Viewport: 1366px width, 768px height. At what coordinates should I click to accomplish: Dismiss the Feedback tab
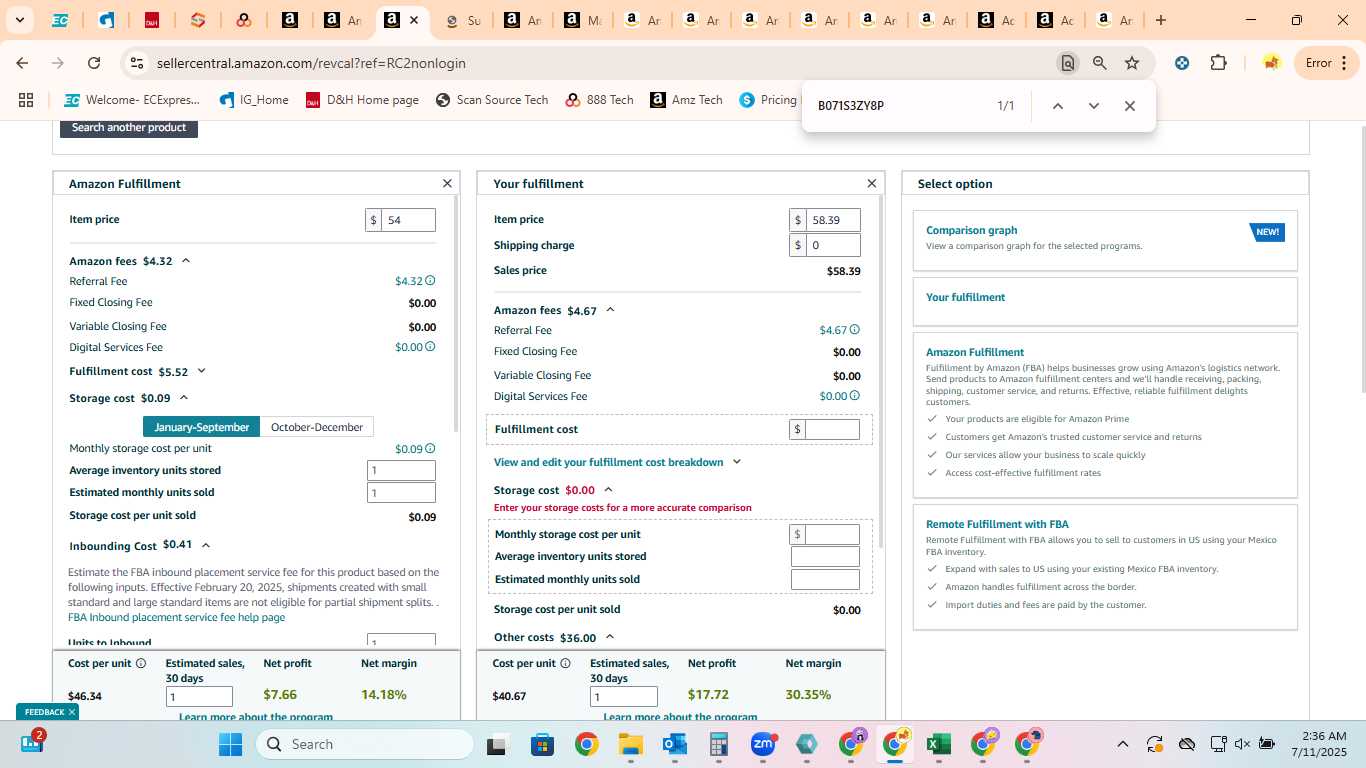pyautogui.click(x=72, y=712)
